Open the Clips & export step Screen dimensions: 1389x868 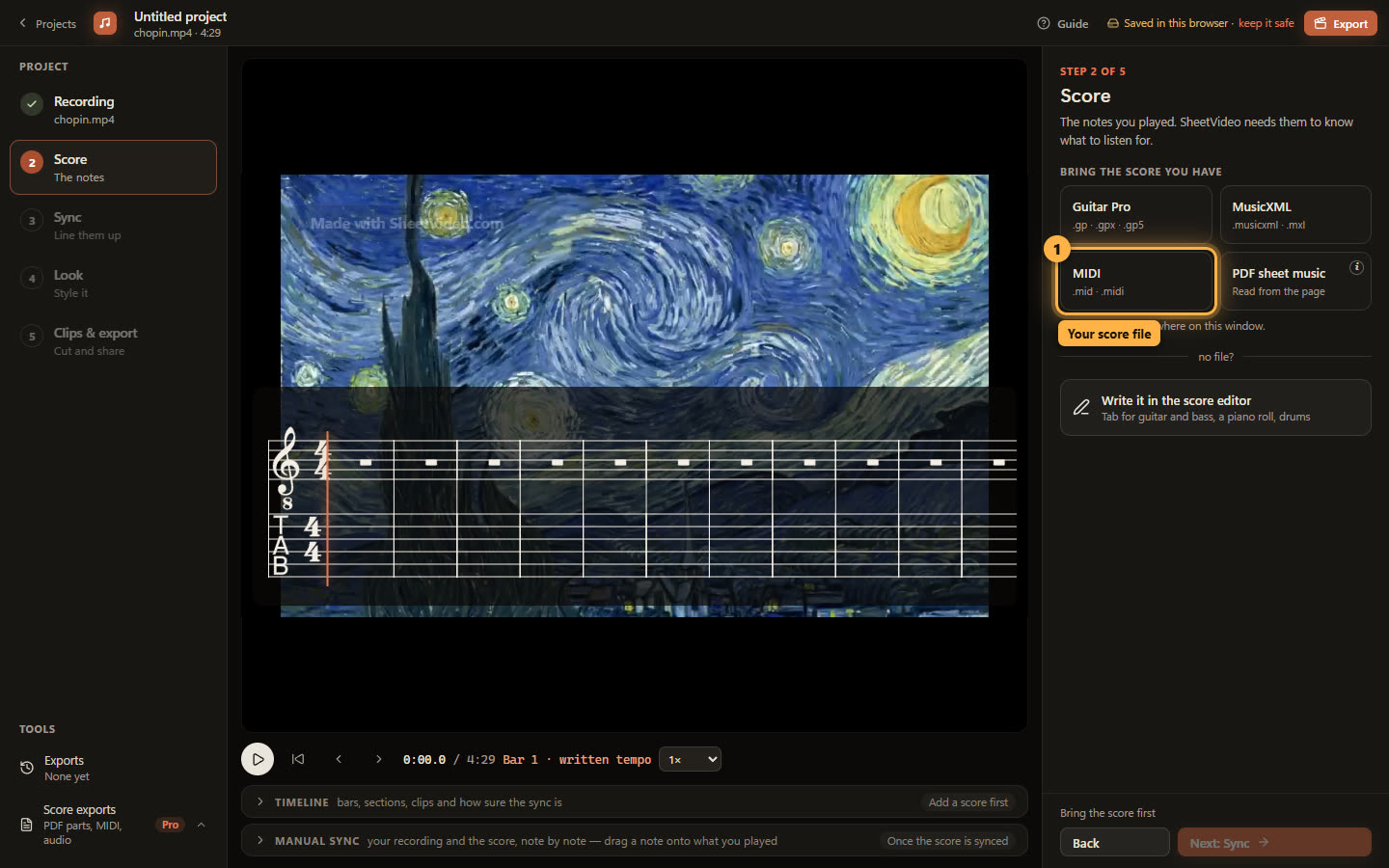(x=113, y=341)
